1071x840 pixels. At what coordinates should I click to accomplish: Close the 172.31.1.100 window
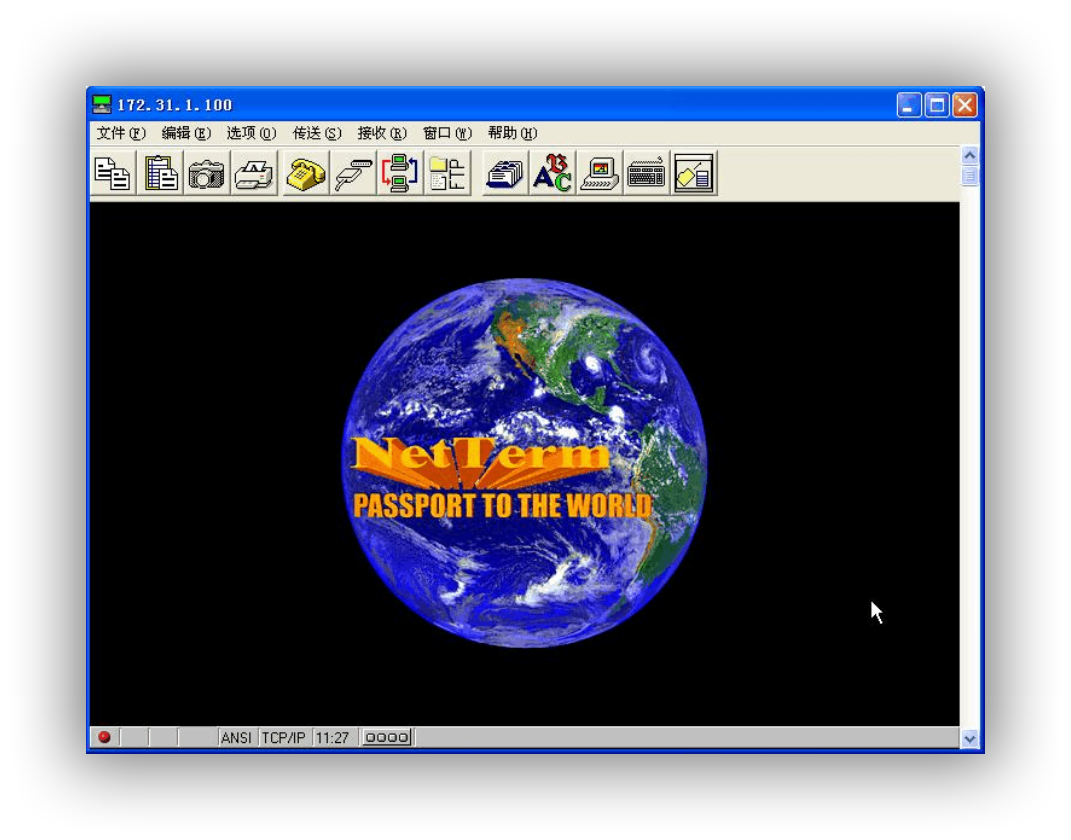[x=965, y=105]
